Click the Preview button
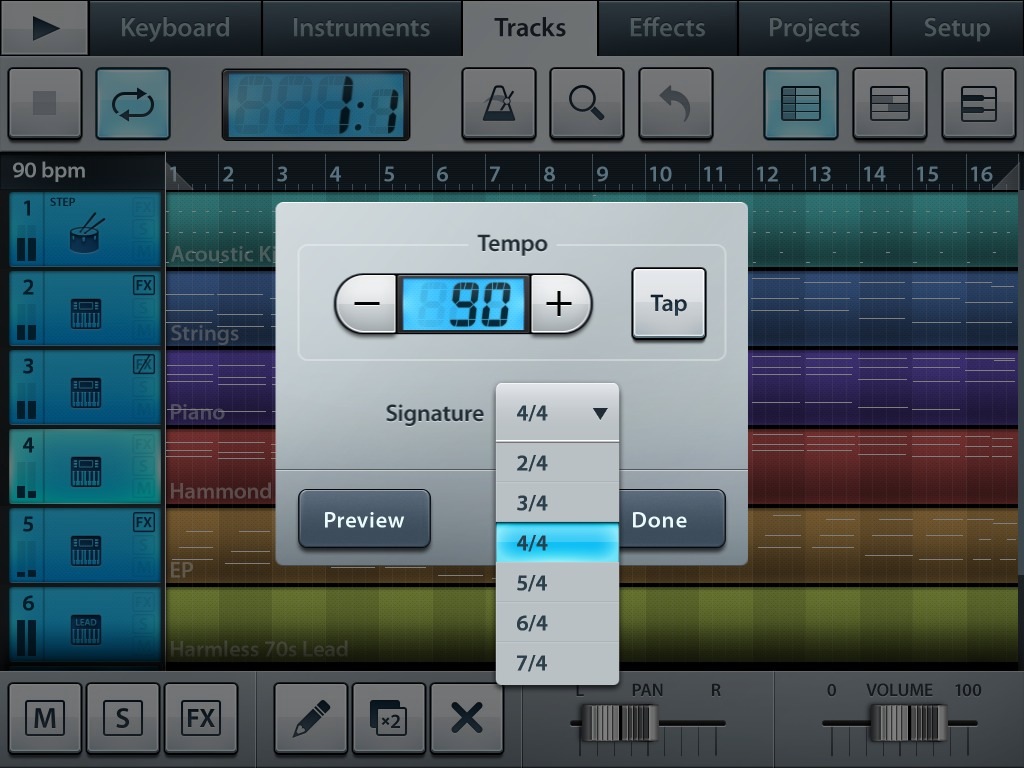1024x768 pixels. pyautogui.click(x=364, y=520)
